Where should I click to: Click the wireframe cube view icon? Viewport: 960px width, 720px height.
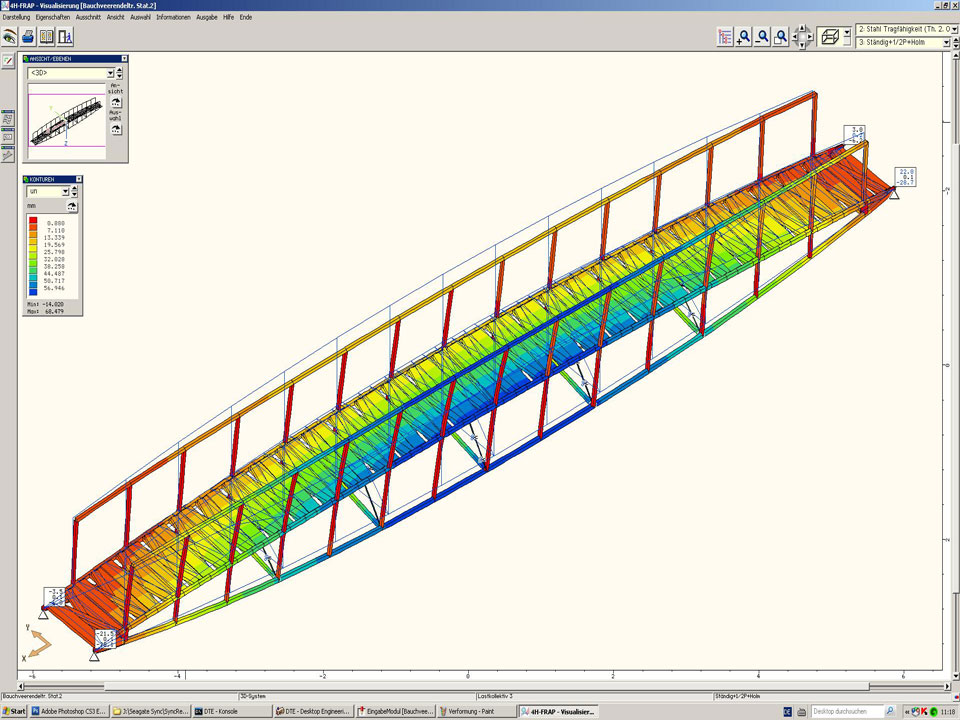point(829,37)
